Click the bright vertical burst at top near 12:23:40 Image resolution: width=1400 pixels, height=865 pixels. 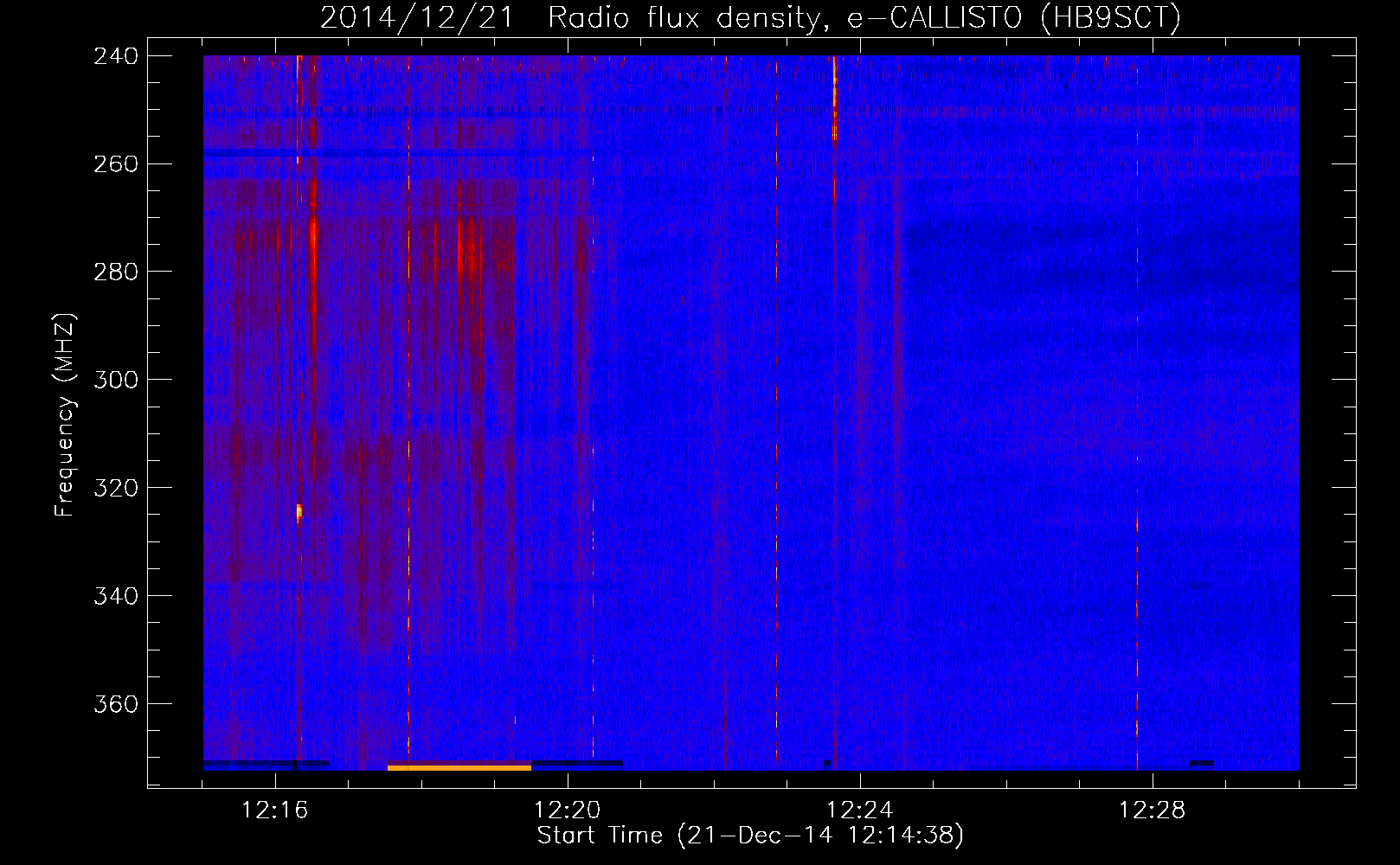coord(835,99)
